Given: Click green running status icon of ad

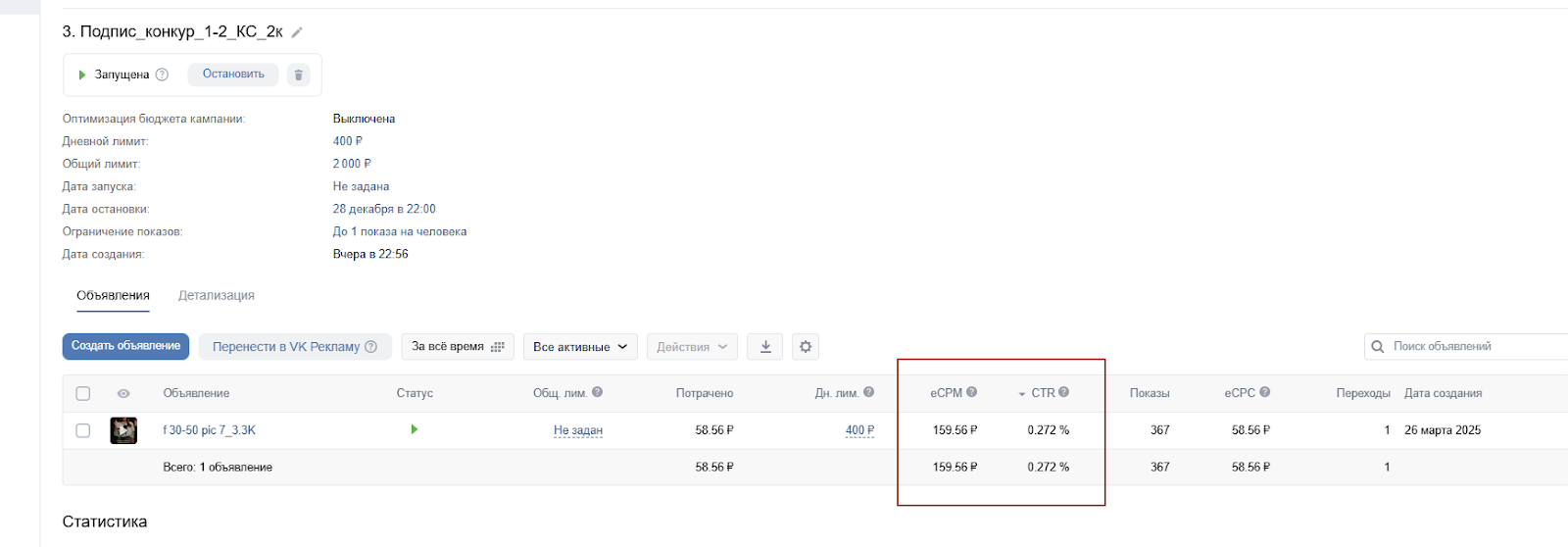Looking at the screenshot, I should point(415,429).
